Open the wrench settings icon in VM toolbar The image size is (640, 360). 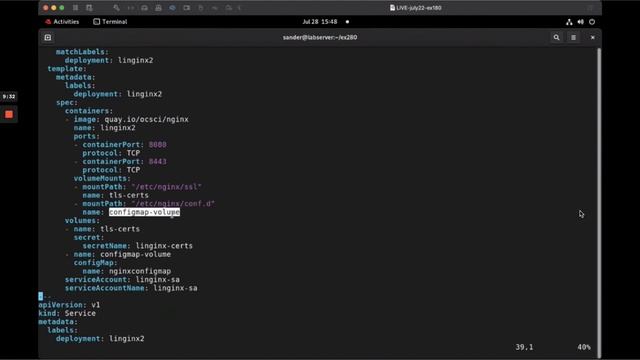point(117,8)
